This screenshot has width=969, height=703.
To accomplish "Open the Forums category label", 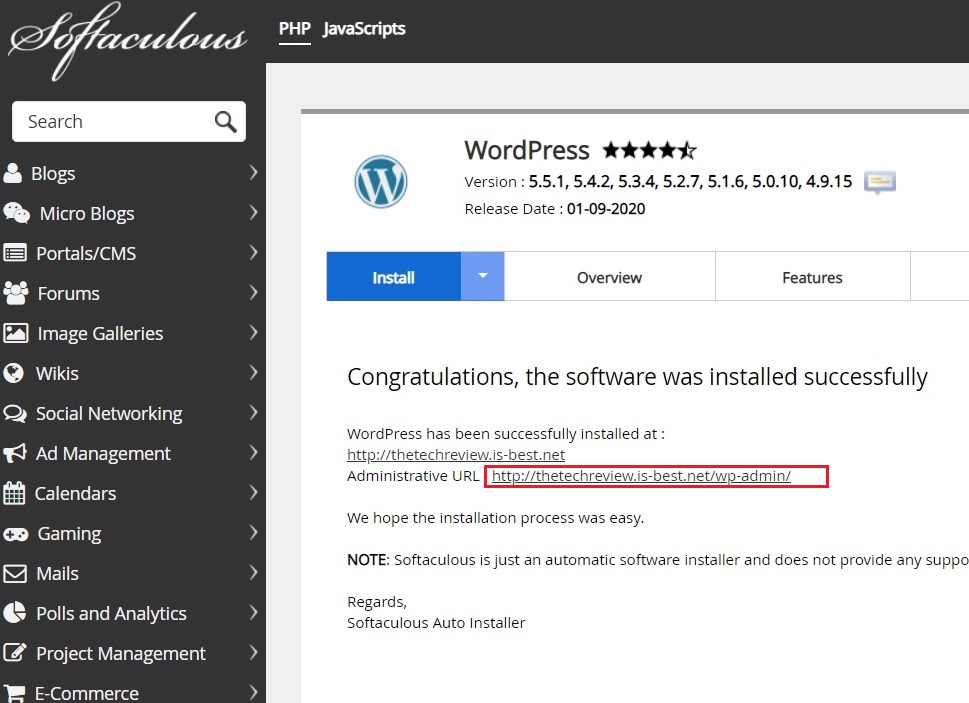I will point(69,293).
